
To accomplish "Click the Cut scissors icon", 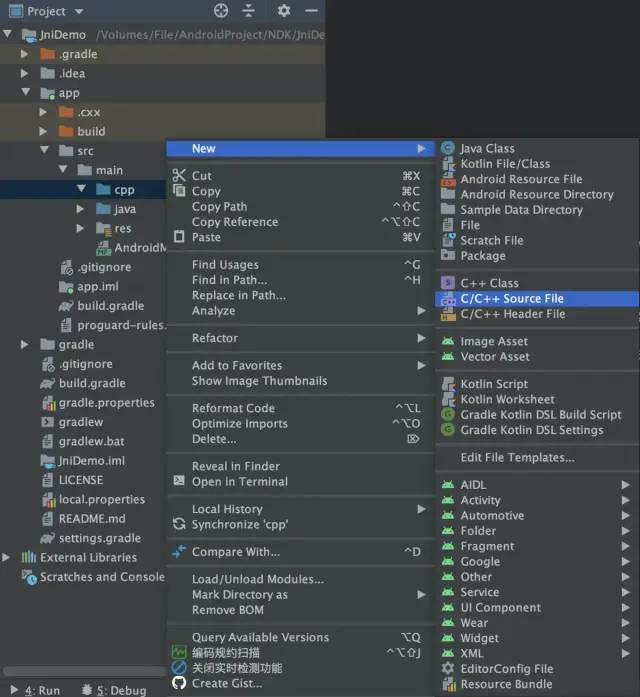I will [x=179, y=176].
